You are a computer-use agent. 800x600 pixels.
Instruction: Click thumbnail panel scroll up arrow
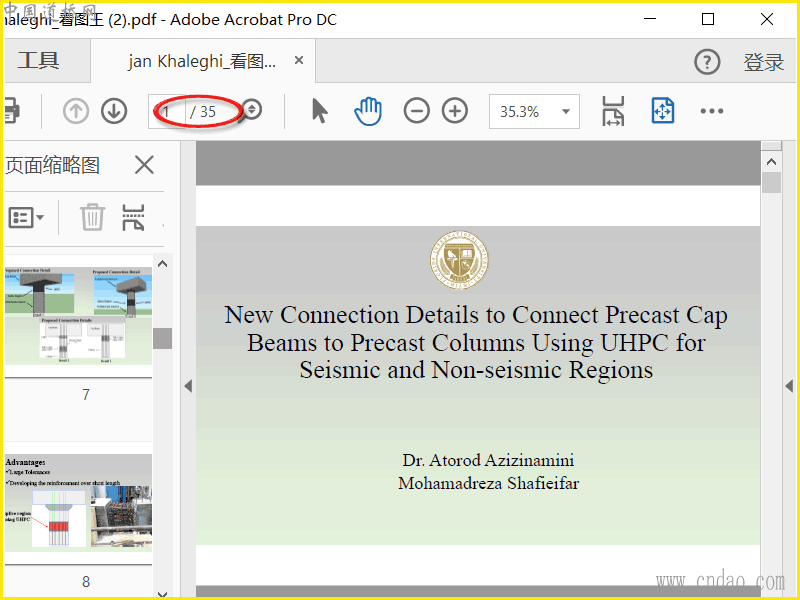click(163, 264)
